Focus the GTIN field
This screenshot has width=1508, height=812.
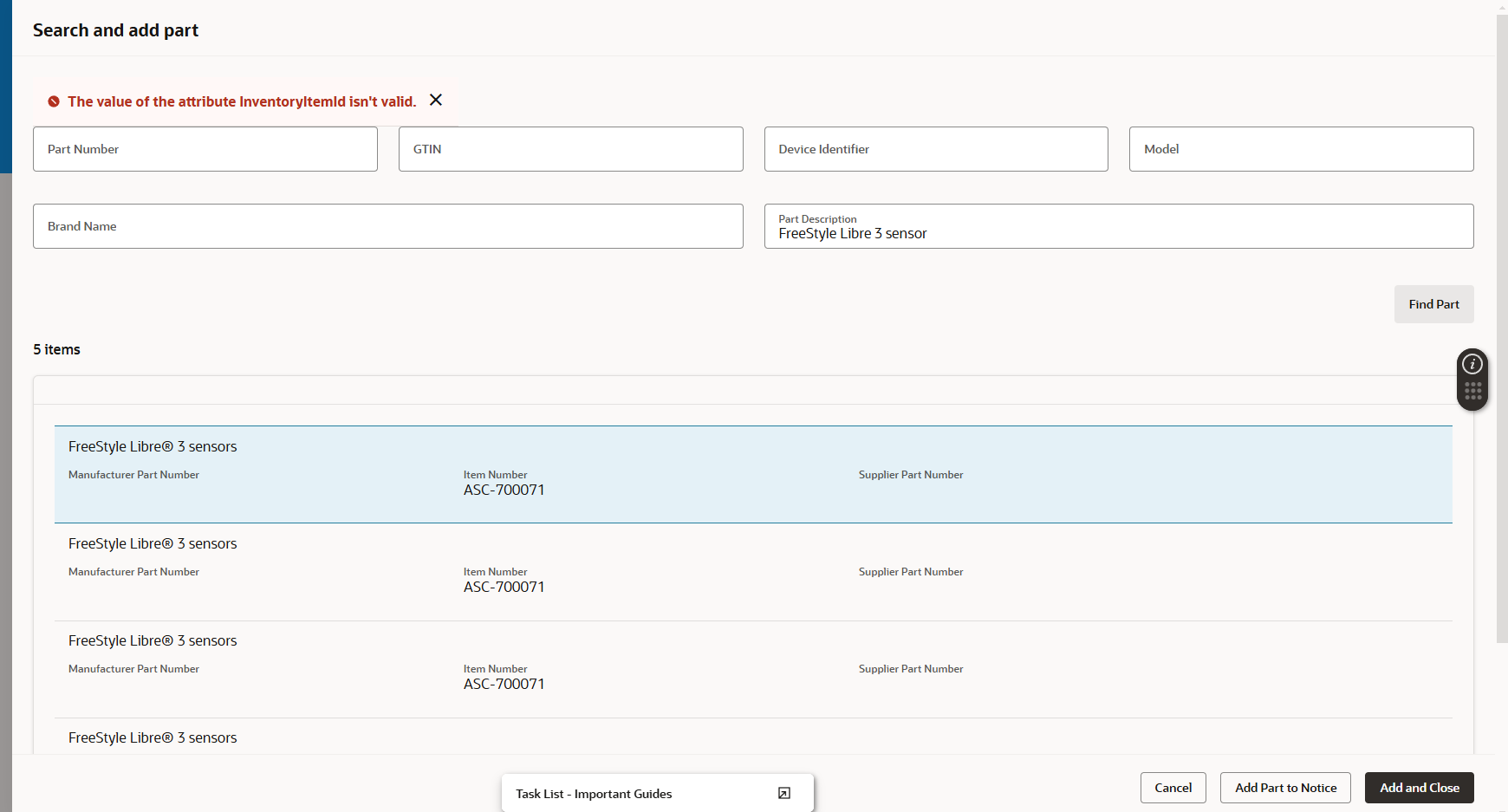point(570,149)
